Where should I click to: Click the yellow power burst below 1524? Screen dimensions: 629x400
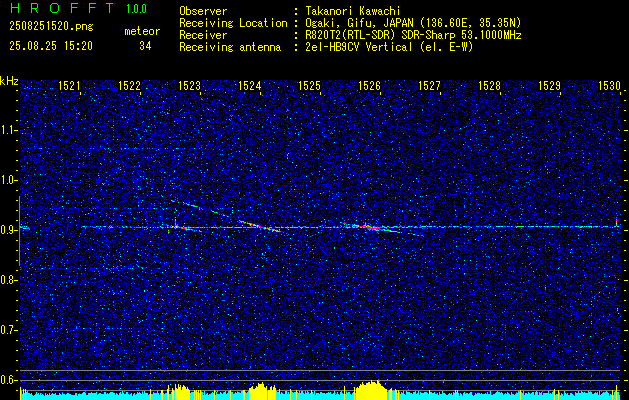(262, 391)
